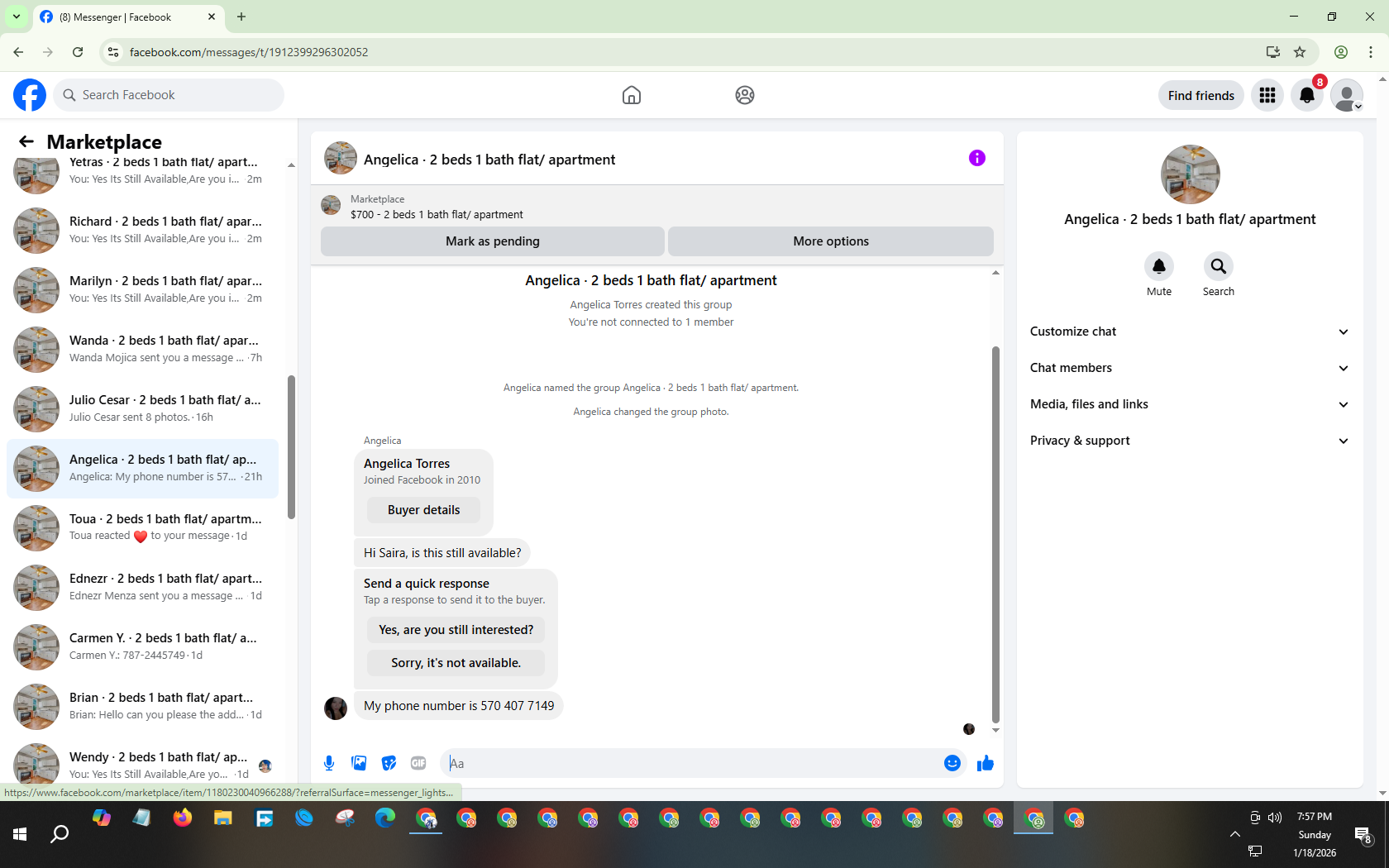The width and height of the screenshot is (1389, 868).
Task: Click conversation list scrollbar thumb
Action: pos(291,447)
